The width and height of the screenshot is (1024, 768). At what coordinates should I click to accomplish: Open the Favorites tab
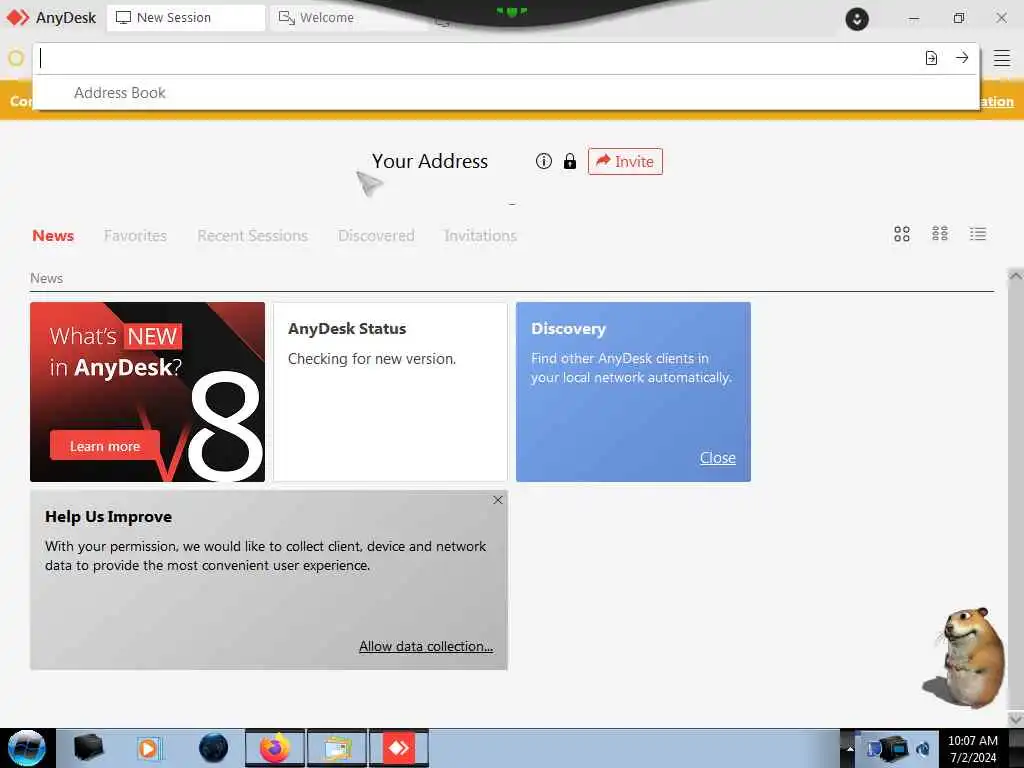135,236
